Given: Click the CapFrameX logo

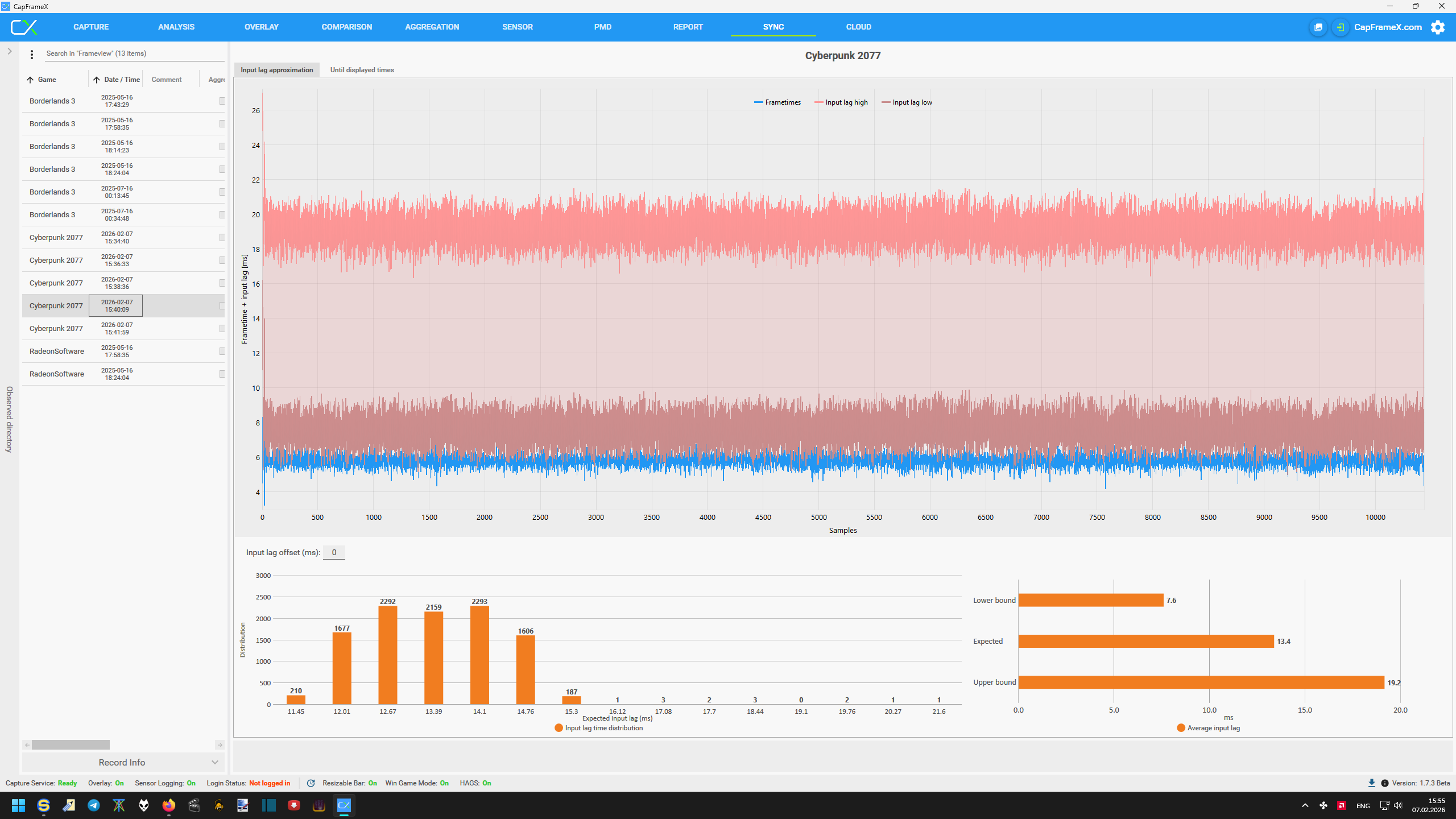Looking at the screenshot, I should 24,27.
